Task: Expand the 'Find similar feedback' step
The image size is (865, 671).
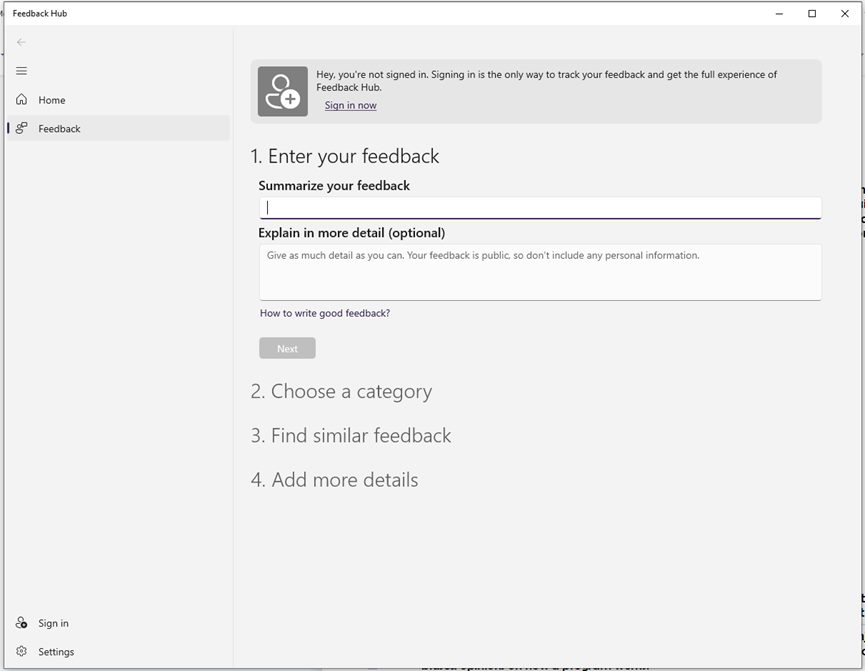Action: click(x=351, y=436)
